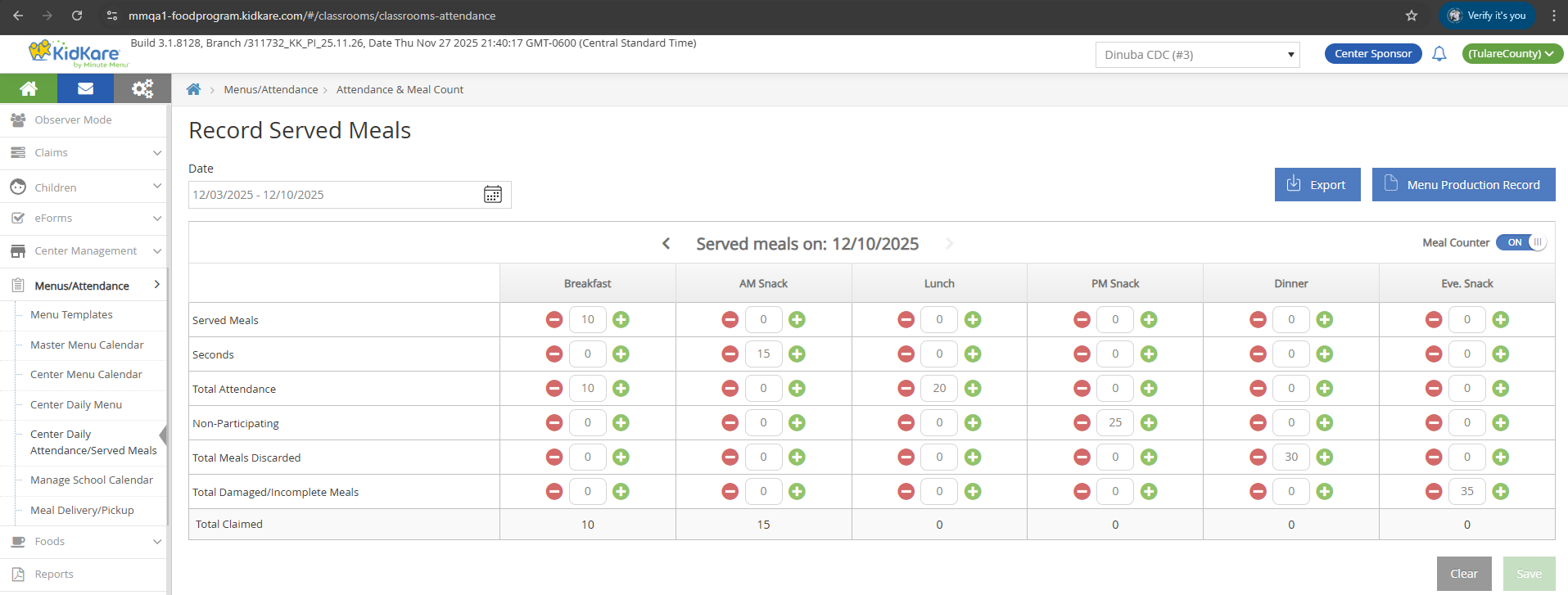Click home icon in breadcrumb
The width and height of the screenshot is (1568, 595).
(x=193, y=89)
